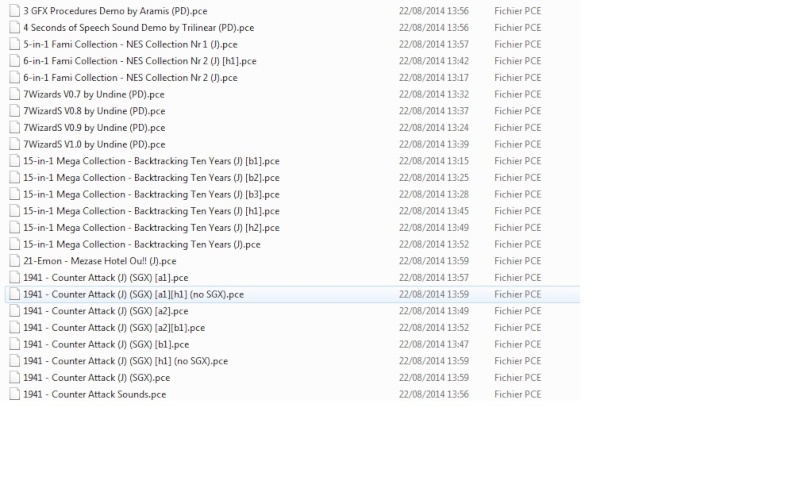Click date 22/08/2014 13:15
The width and height of the screenshot is (800, 500).
click(434, 161)
